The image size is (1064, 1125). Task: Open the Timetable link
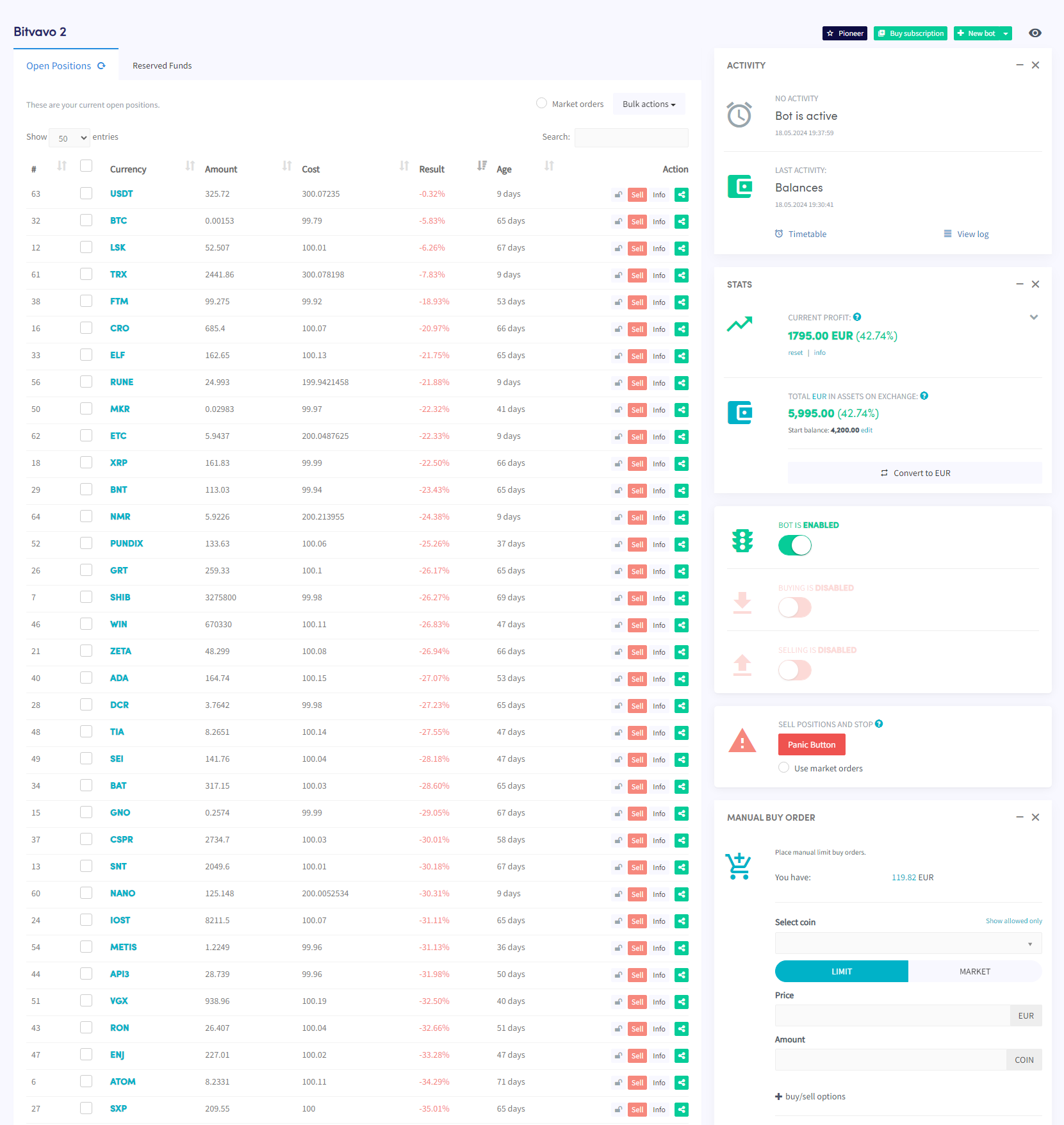pyautogui.click(x=801, y=234)
